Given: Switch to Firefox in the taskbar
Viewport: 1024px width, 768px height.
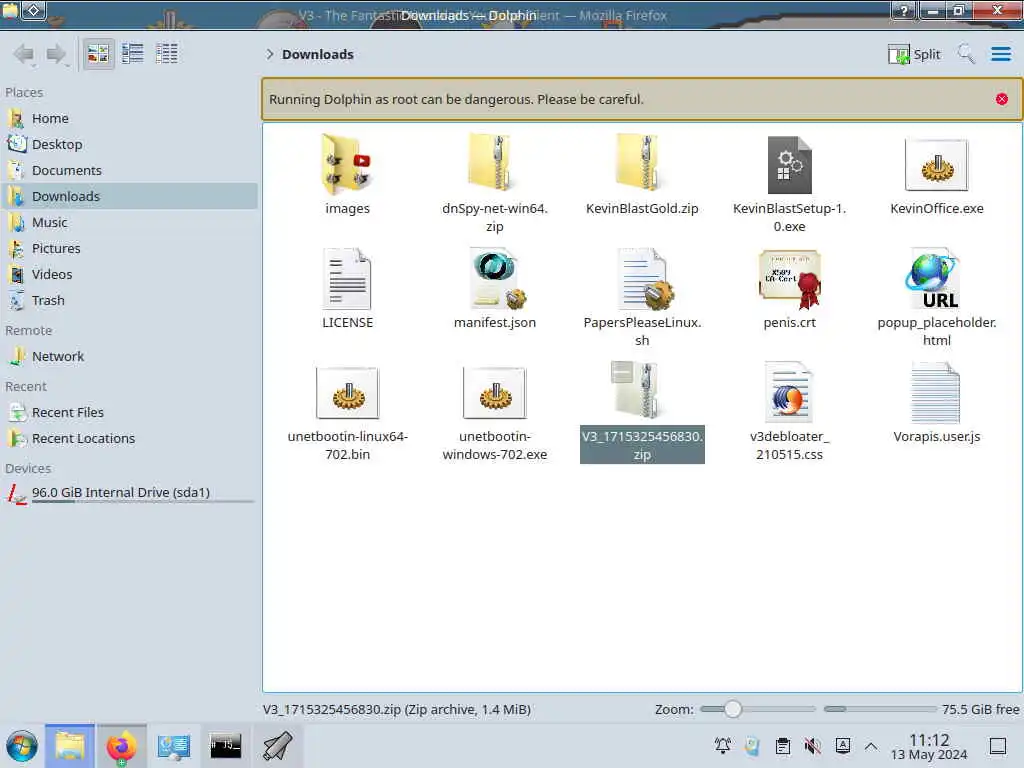Looking at the screenshot, I should coord(121,746).
